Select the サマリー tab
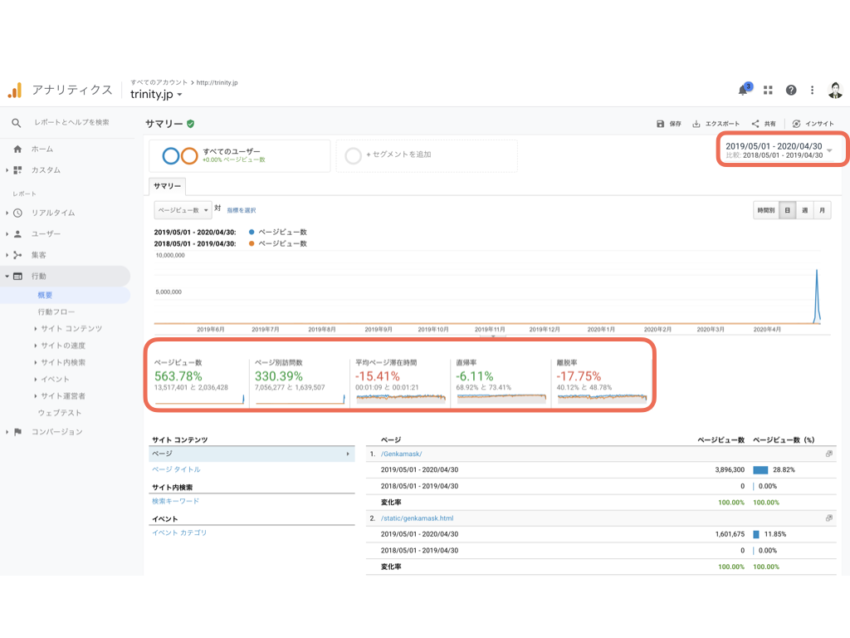The height and width of the screenshot is (638, 850). (x=167, y=186)
